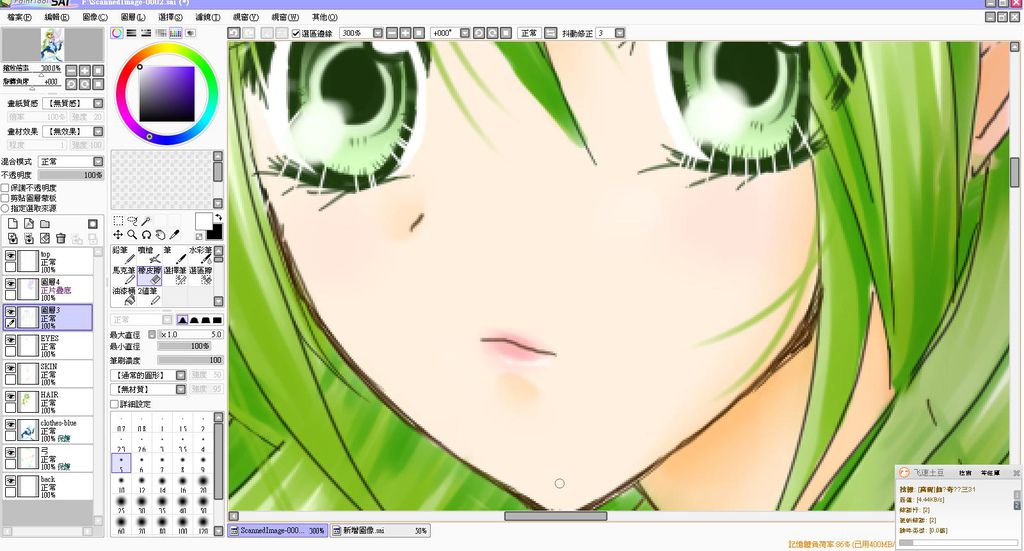Adjust the 不透明度 opacity slider

tap(71, 175)
